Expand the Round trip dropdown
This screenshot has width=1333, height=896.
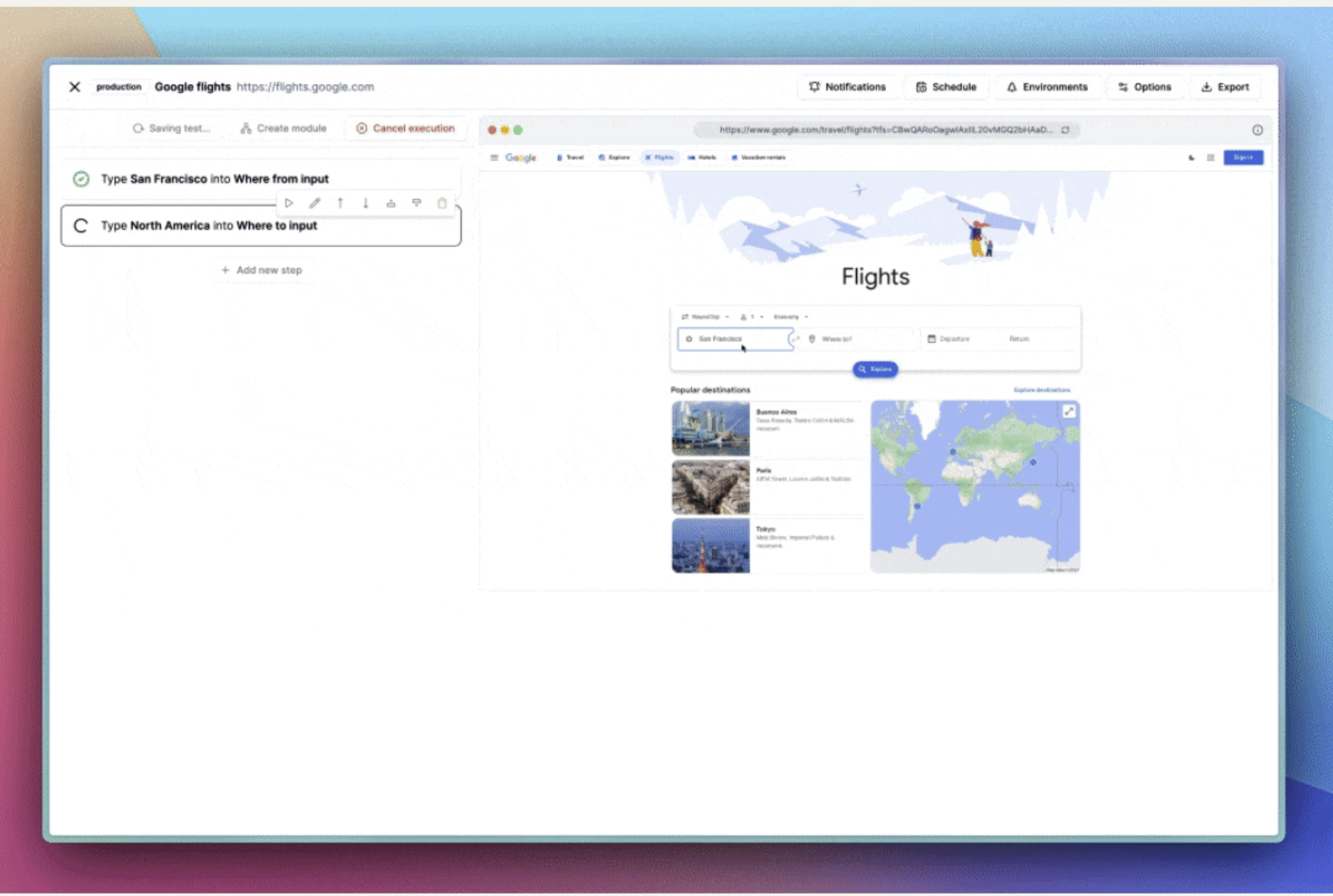tap(705, 317)
